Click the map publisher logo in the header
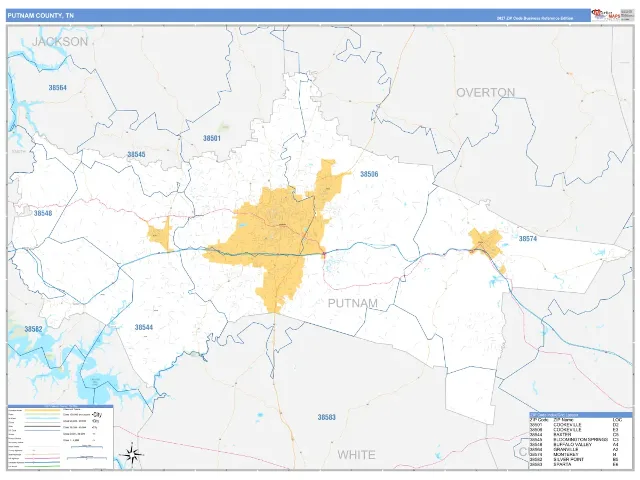The height and width of the screenshot is (480, 640). (606, 14)
